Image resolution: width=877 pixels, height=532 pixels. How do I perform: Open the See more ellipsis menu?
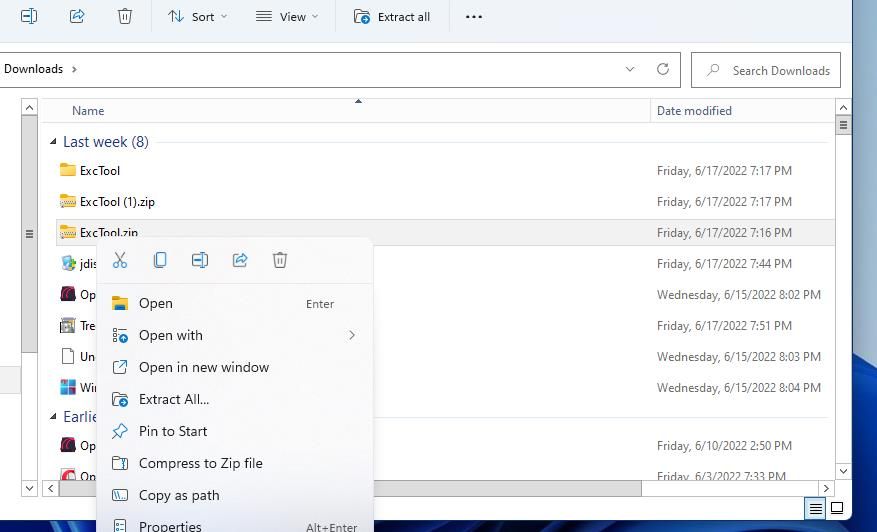(474, 17)
